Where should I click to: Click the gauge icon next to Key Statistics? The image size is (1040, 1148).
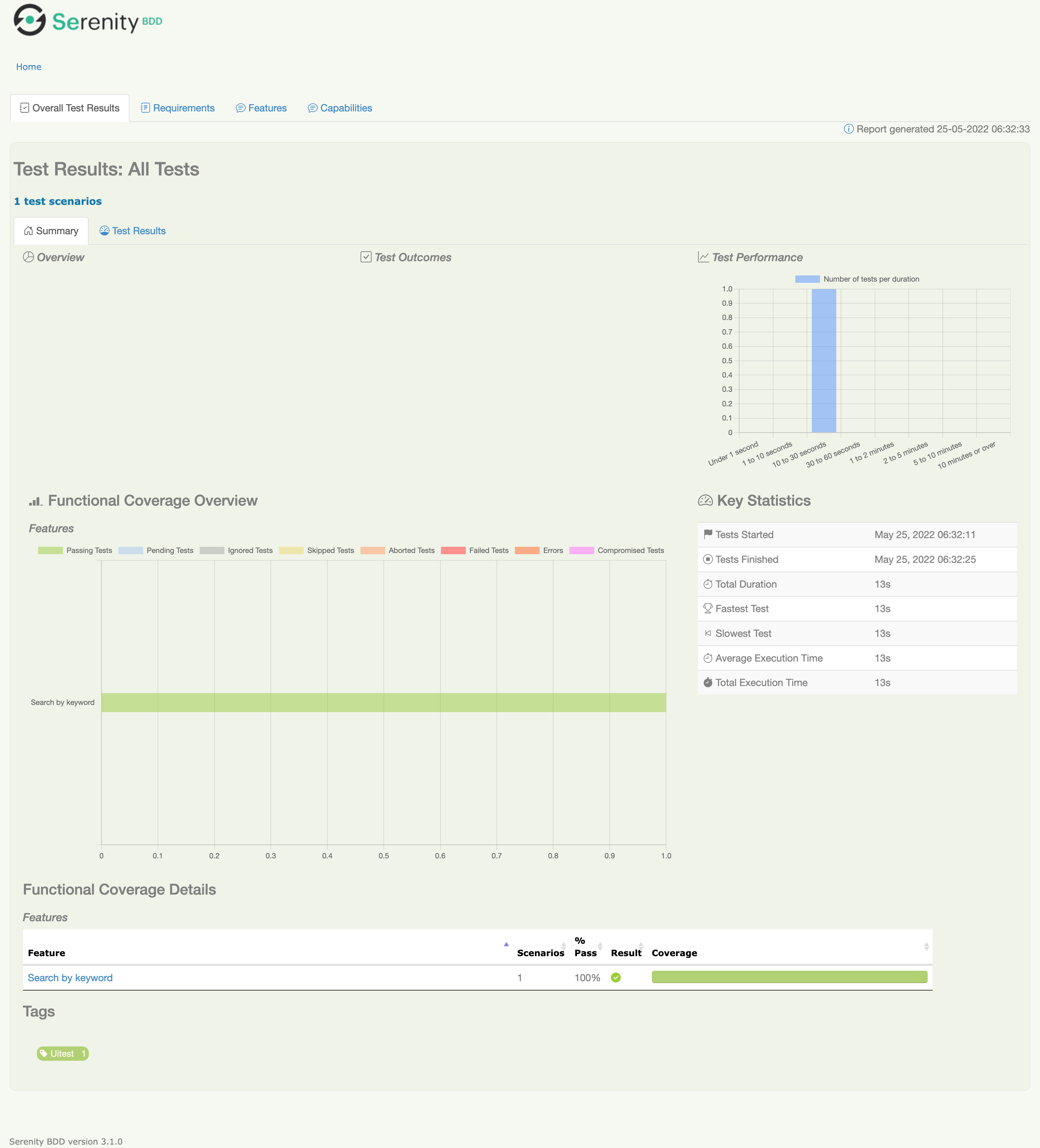[x=705, y=501]
